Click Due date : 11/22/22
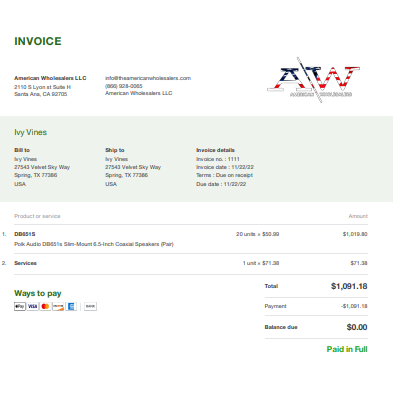393x401 pixels. 221,184
